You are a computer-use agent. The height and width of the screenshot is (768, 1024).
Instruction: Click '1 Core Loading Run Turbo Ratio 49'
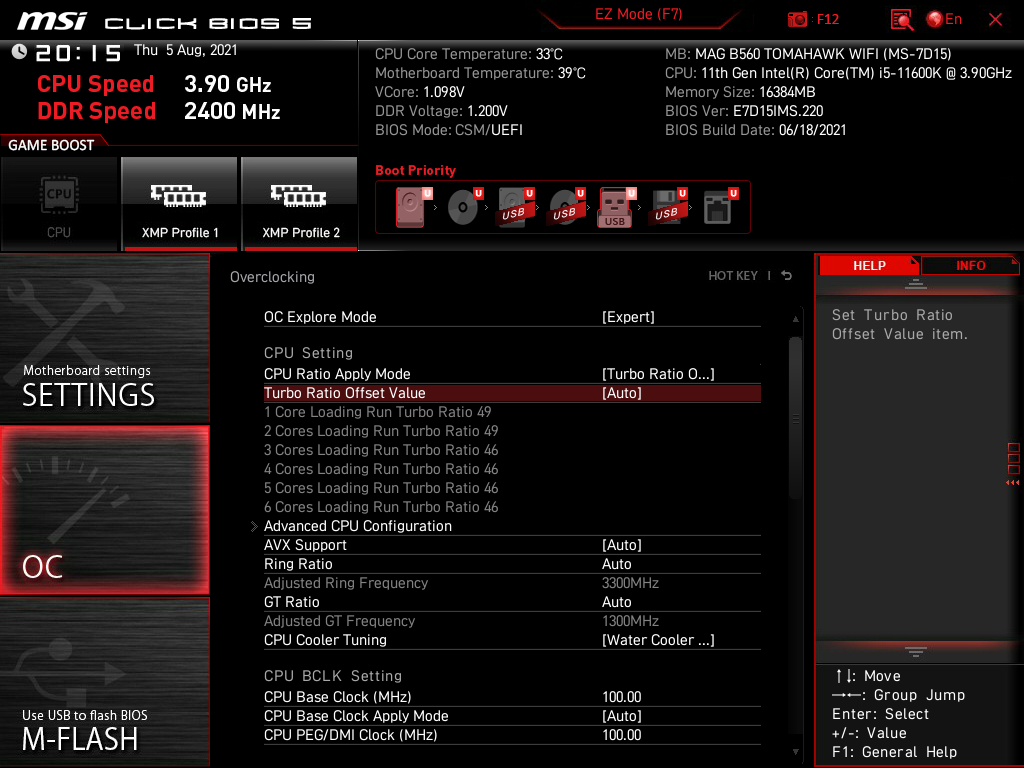377,412
